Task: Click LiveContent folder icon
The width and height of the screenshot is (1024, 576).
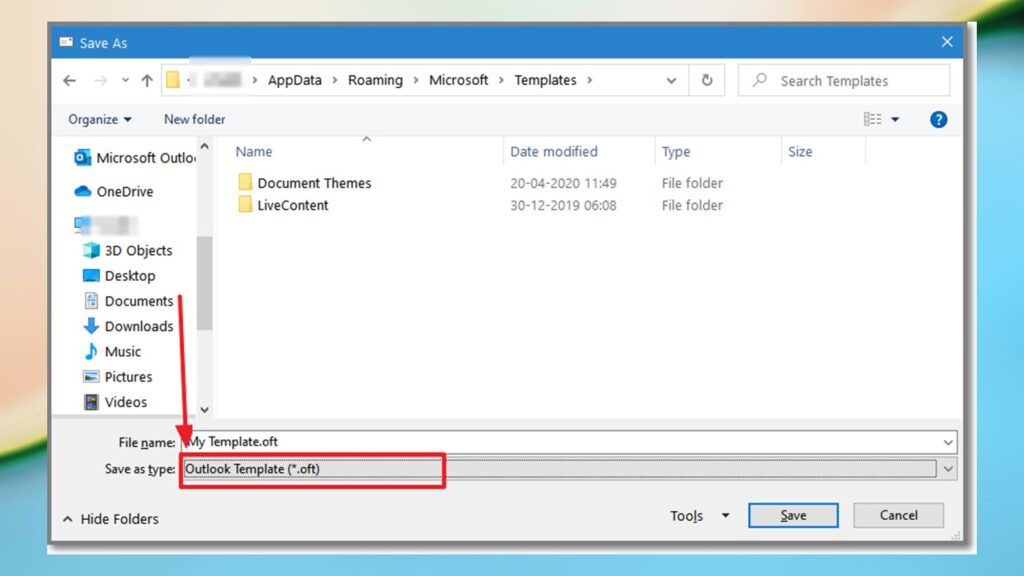Action: coord(245,204)
